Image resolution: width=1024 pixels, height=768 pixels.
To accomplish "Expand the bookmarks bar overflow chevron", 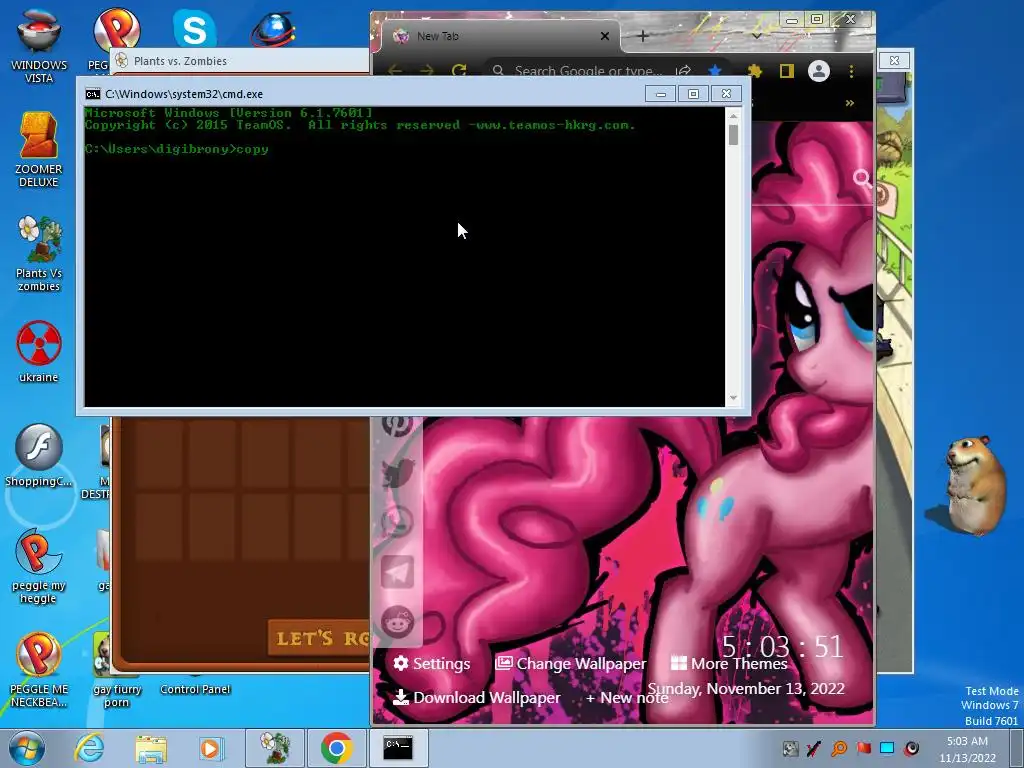I will coord(850,103).
